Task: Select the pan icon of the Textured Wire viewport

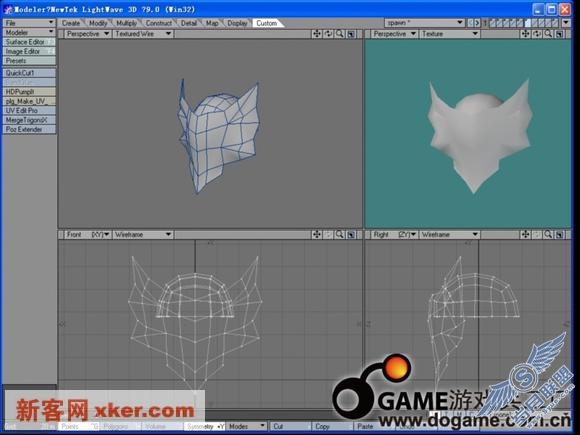Action: [x=317, y=34]
